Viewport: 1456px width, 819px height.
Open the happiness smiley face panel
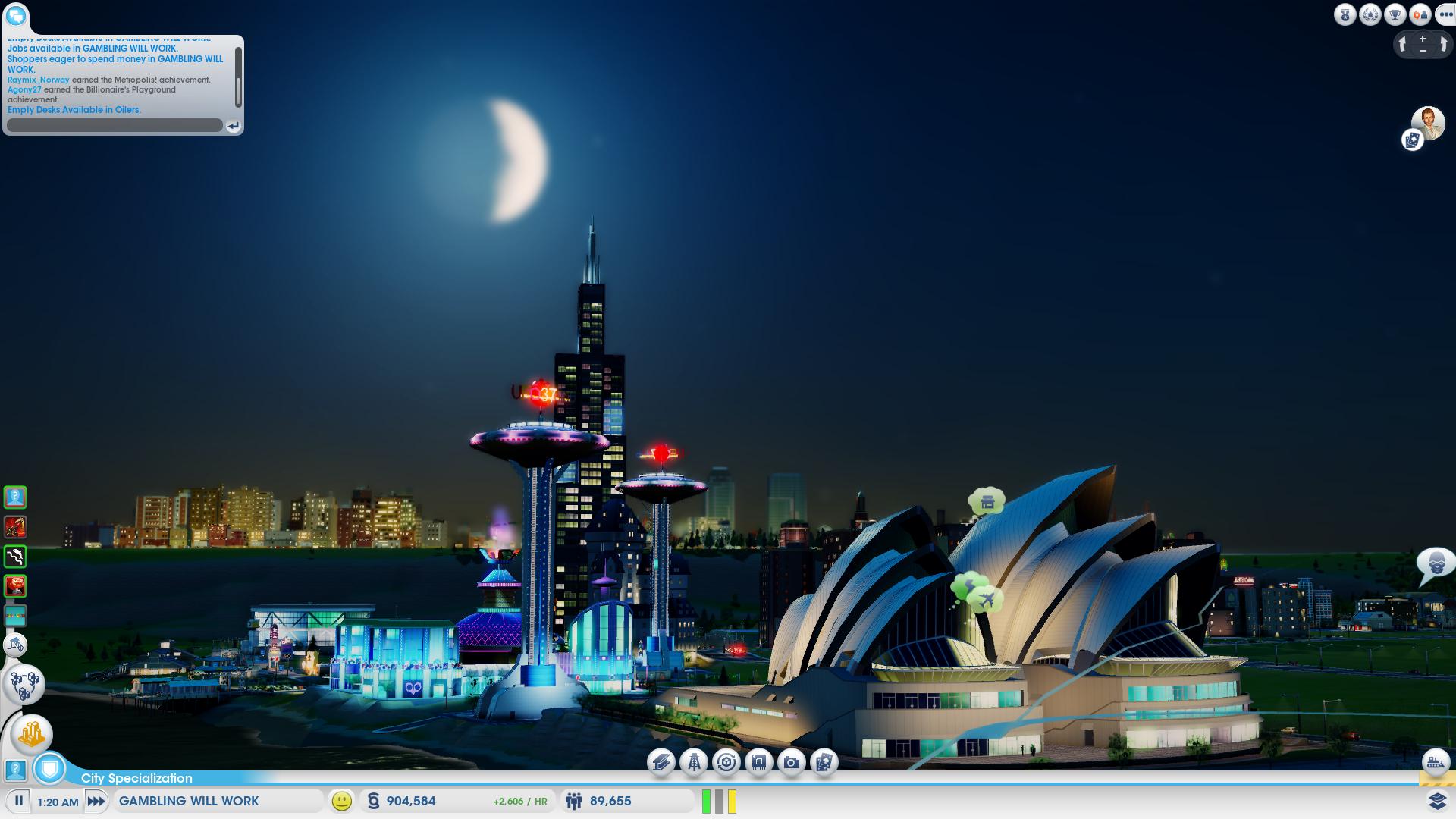(342, 801)
